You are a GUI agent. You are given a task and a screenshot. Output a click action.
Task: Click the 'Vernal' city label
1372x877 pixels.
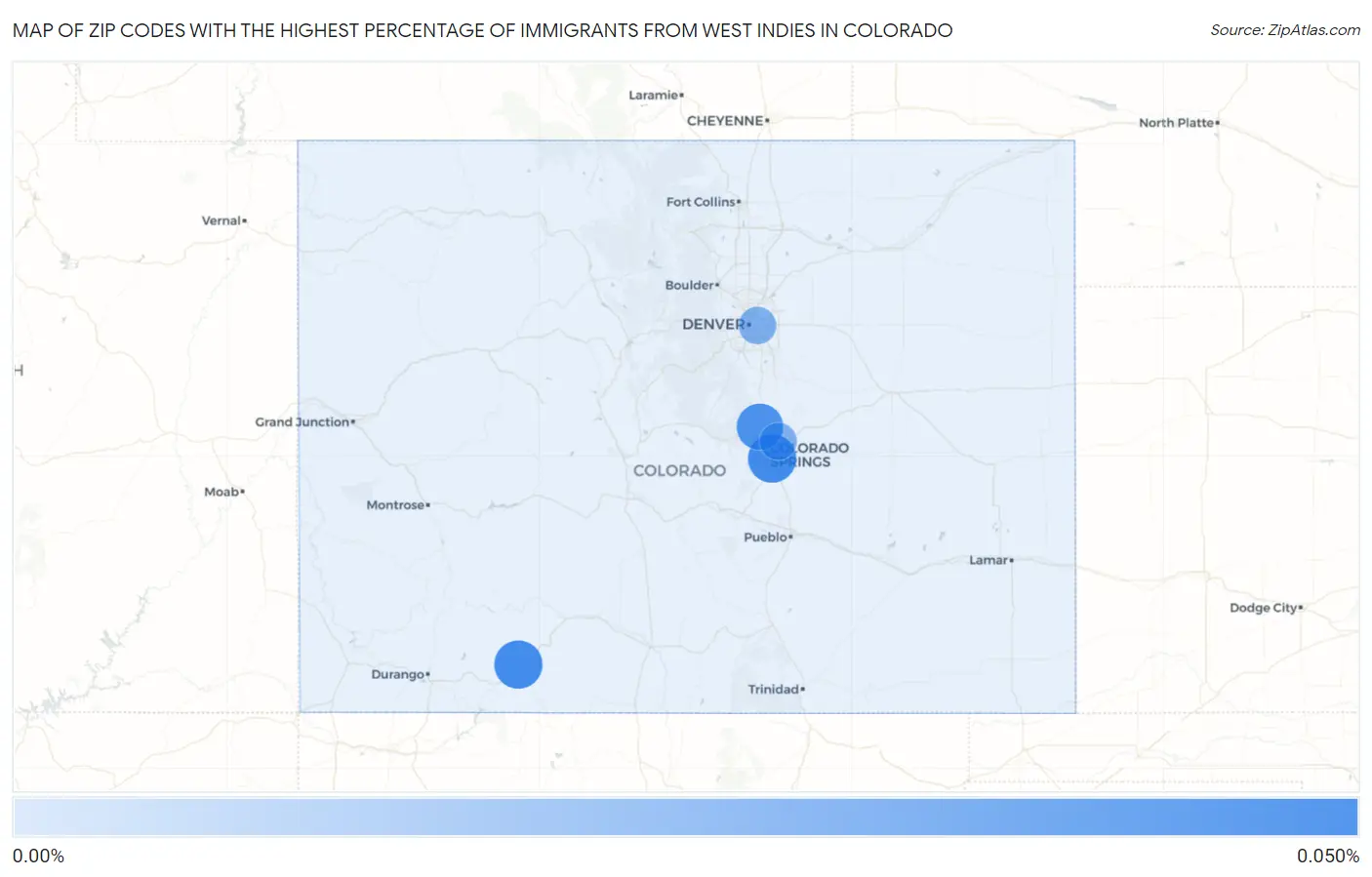pos(222,220)
